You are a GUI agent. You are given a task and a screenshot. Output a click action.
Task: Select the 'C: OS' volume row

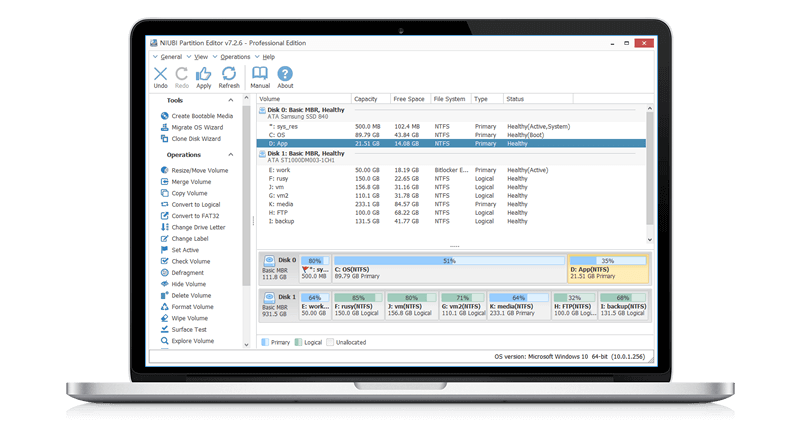pos(451,135)
